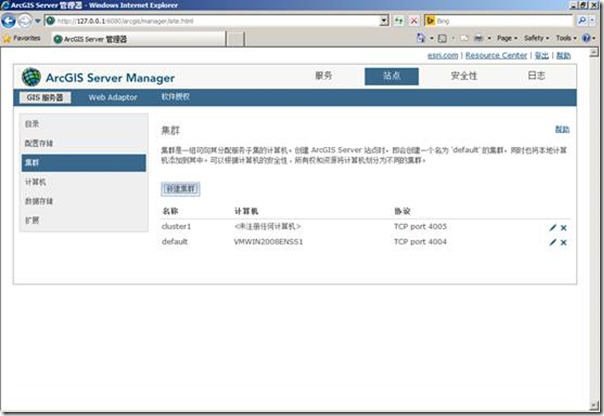Open the Resource Center link
This screenshot has width=604, height=416.
pyautogui.click(x=496, y=55)
